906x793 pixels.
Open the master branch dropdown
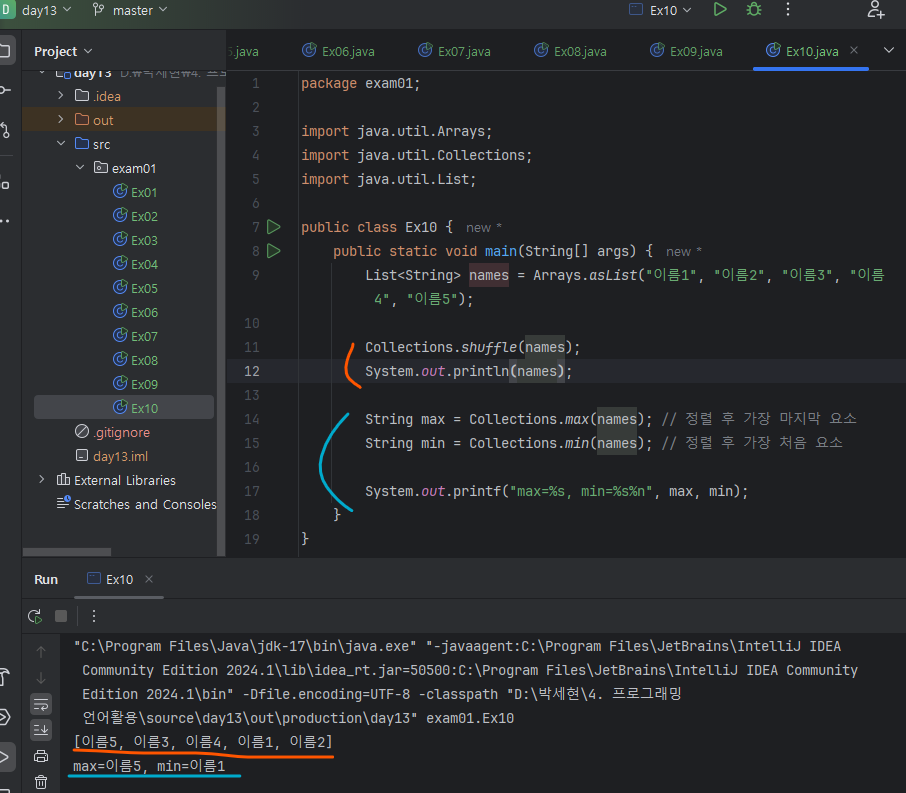coord(132,10)
